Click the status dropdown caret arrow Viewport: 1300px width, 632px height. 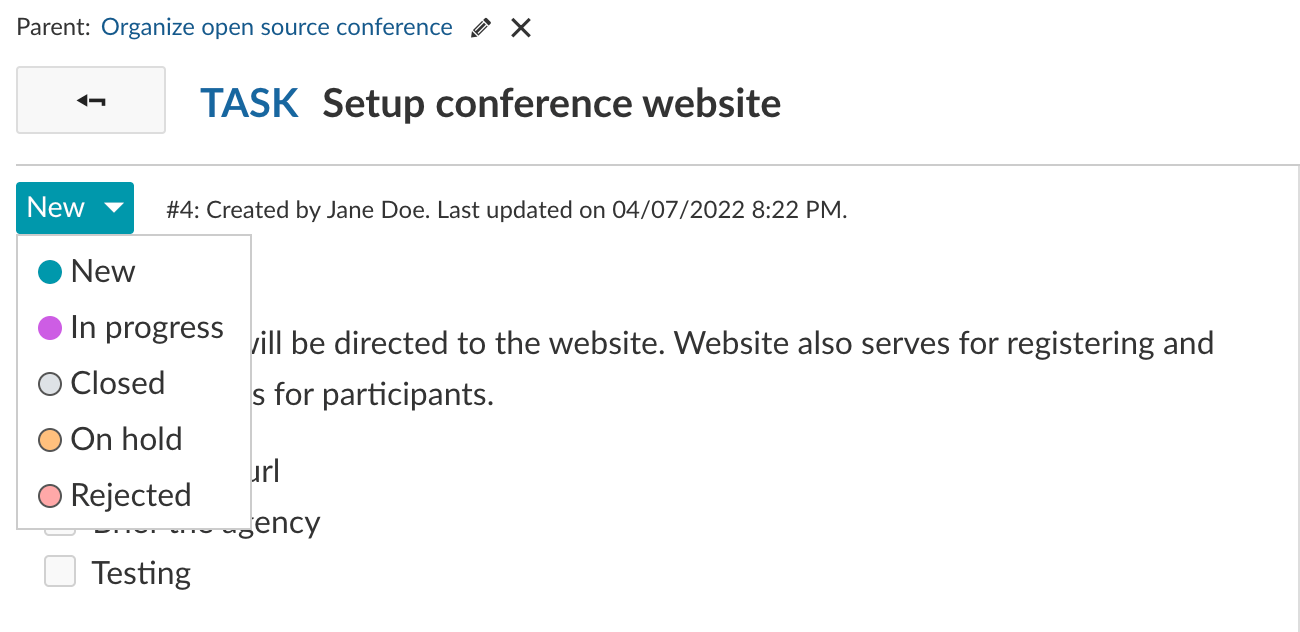(114, 208)
